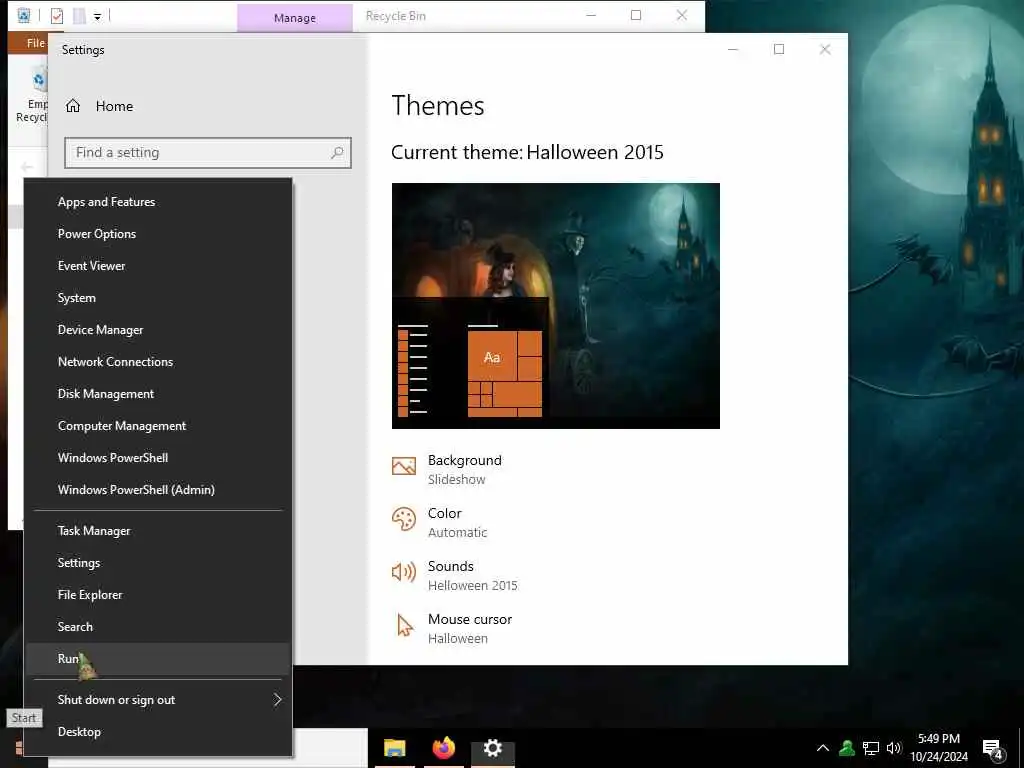Open the network tray icon
The width and height of the screenshot is (1024, 768).
pyautogui.click(x=871, y=748)
